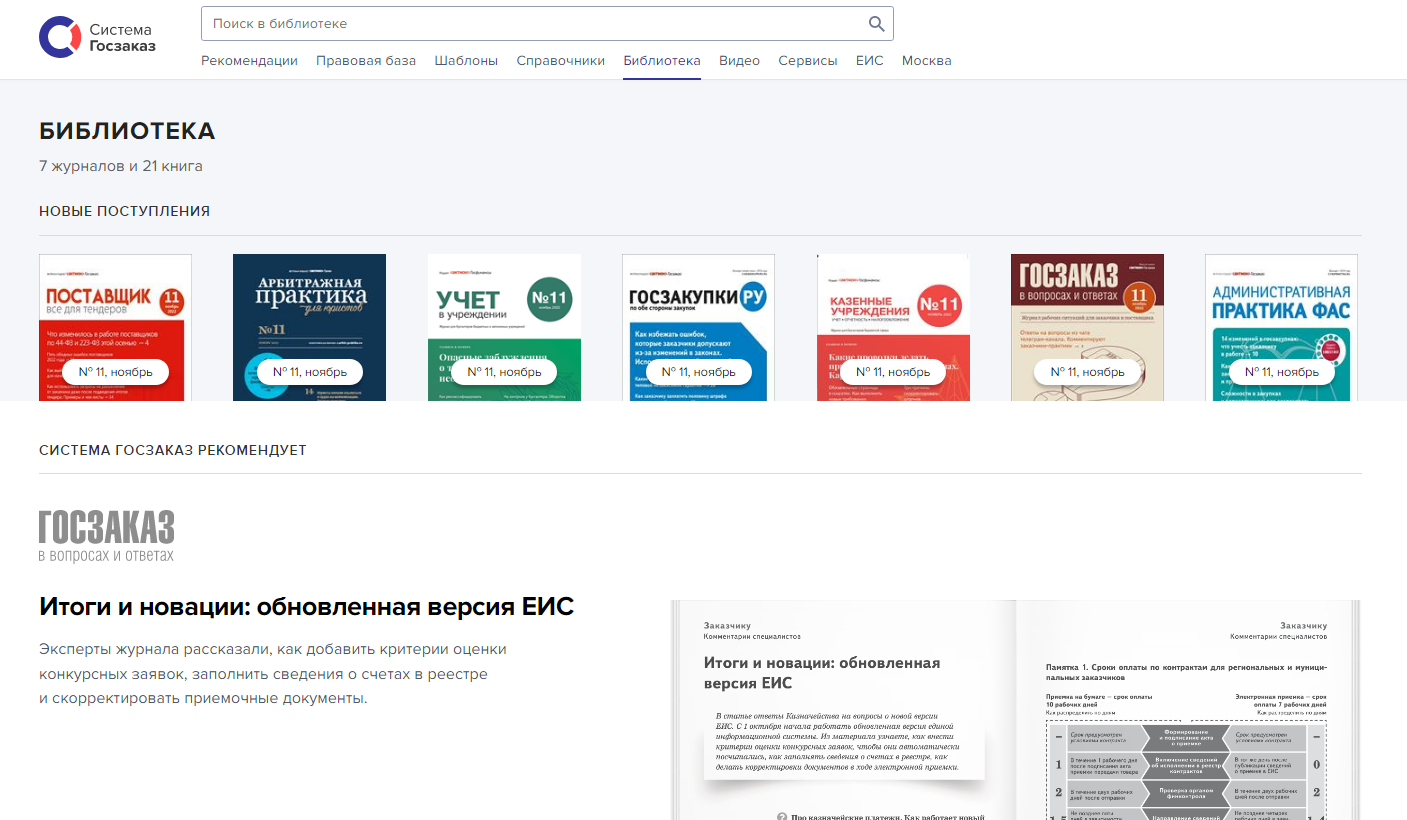Screen dimensions: 1407x820
Task: Click № 11 badge on Поставщик cover
Action: 115,372
